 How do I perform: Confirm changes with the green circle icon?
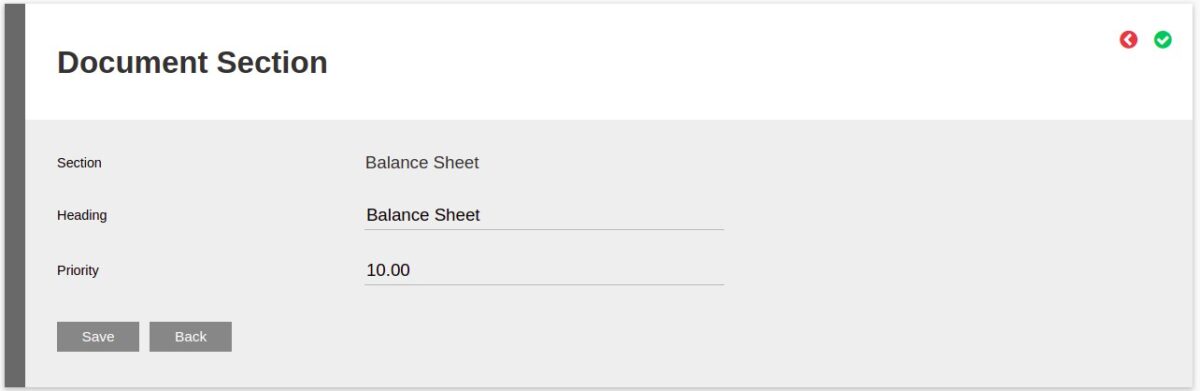1163,40
